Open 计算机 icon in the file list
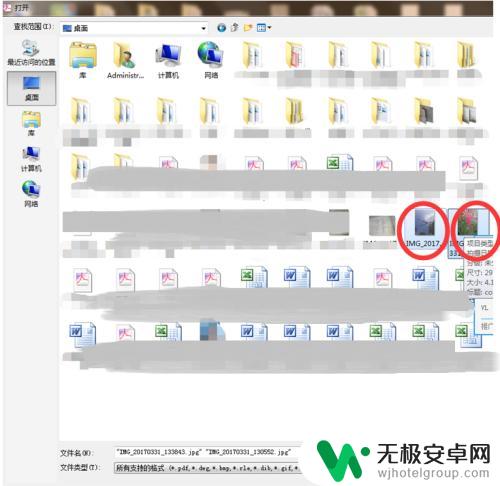 tap(168, 60)
